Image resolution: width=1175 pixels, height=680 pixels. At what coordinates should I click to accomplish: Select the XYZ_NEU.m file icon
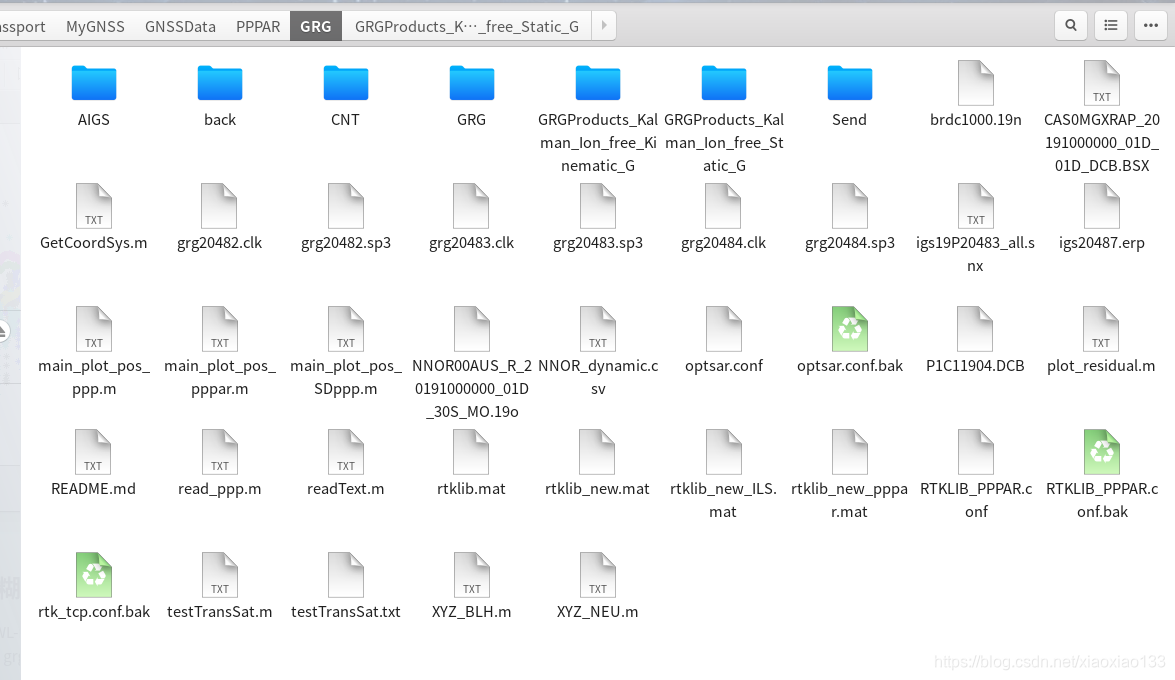pyautogui.click(x=597, y=575)
